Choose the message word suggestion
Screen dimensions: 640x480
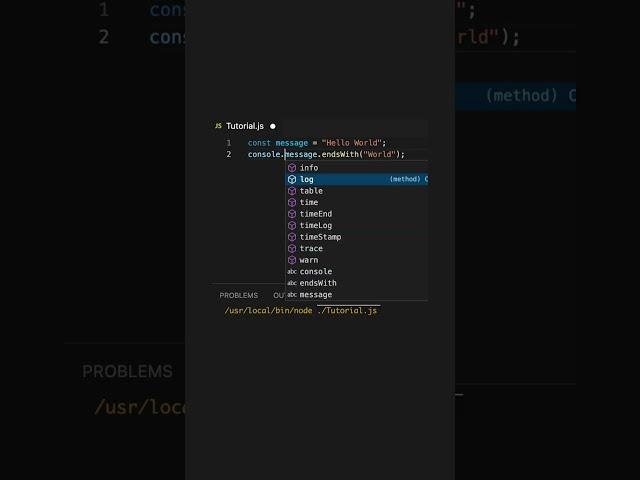tap(356, 294)
